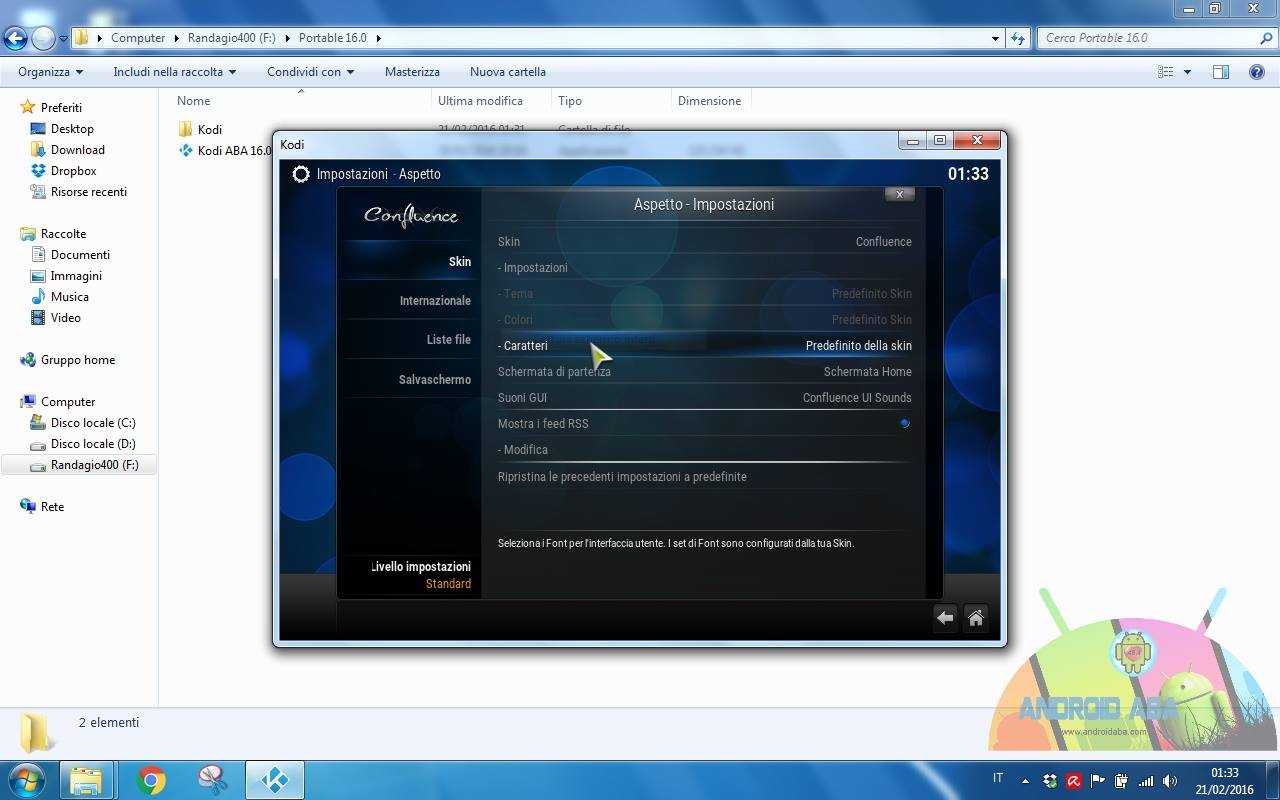Select the Caratteri setting row
This screenshot has width=1280, height=800.
click(705, 345)
